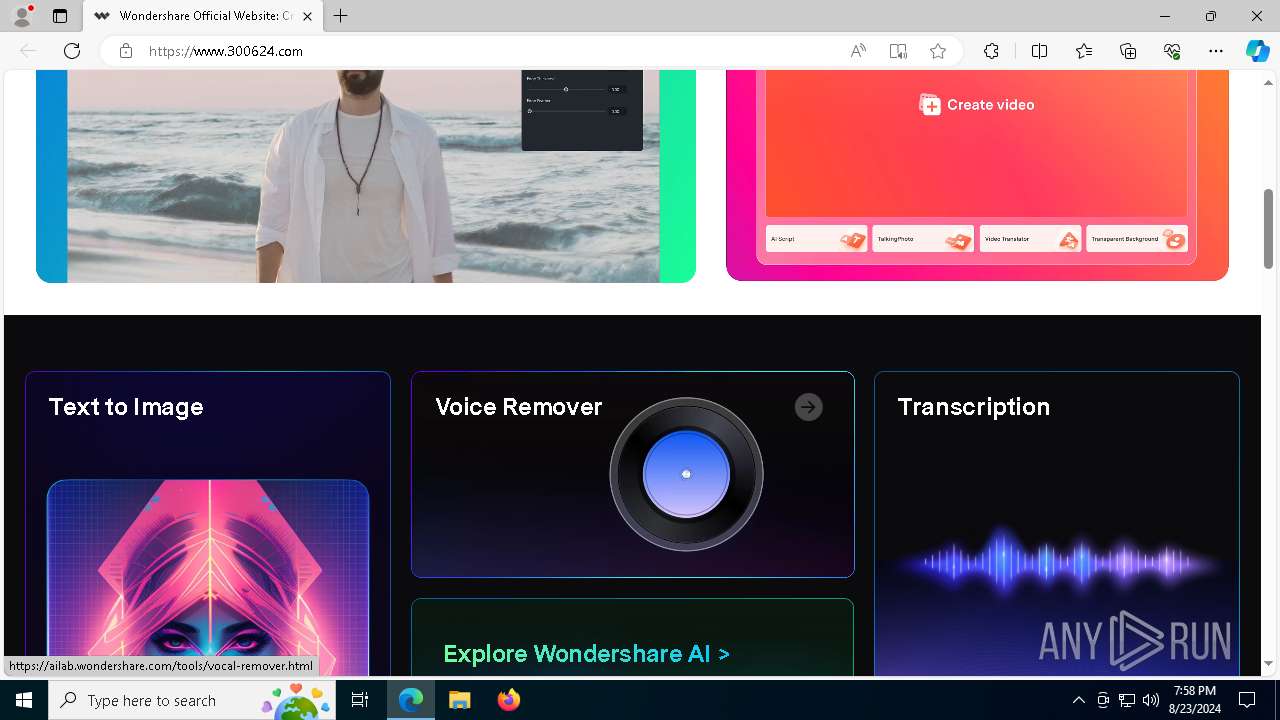
Task: Click the vertical page scrollbar thumb
Action: click(x=1269, y=228)
